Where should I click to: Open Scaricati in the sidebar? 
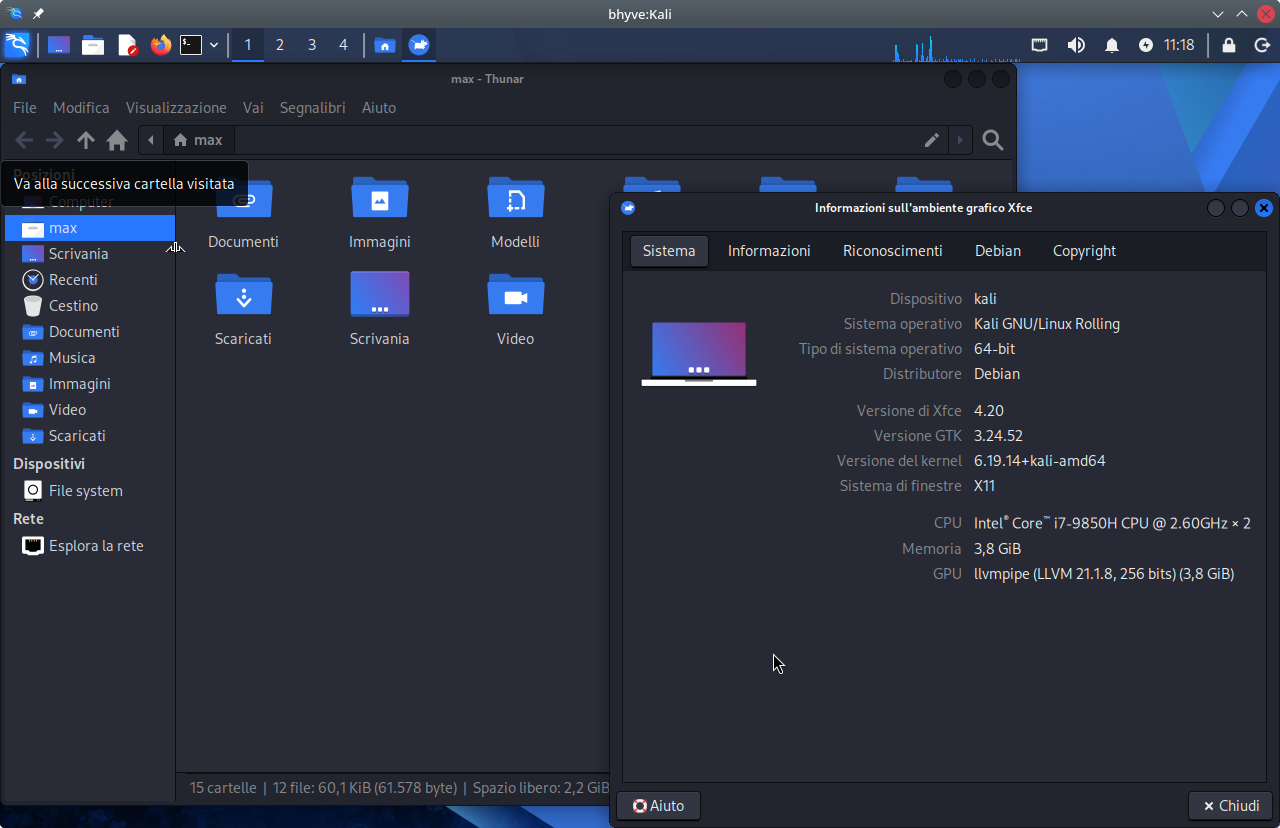coord(90,436)
